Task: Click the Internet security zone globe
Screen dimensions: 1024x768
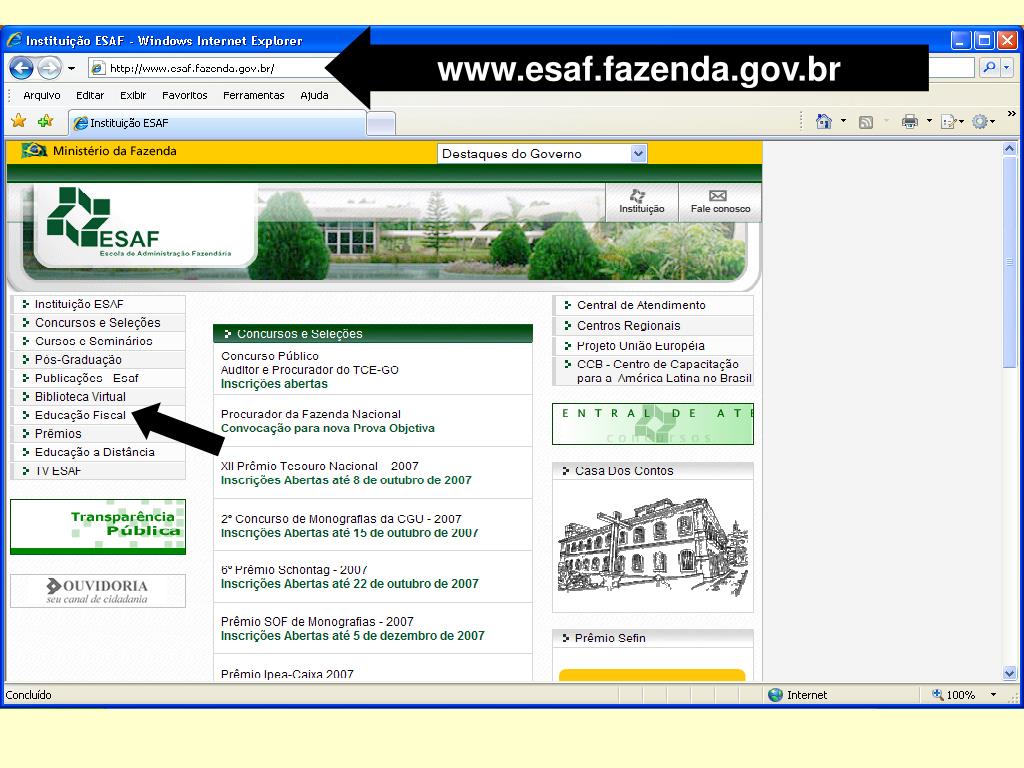Action: tap(776, 695)
